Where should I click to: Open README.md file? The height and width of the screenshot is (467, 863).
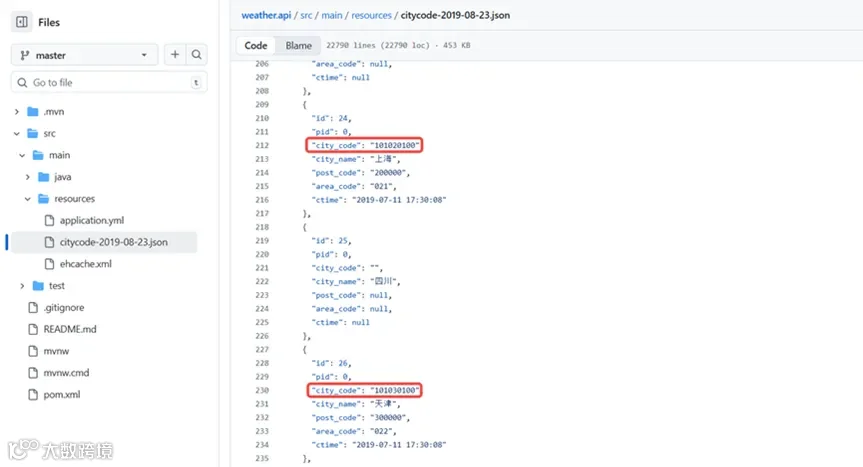pyautogui.click(x=70, y=329)
